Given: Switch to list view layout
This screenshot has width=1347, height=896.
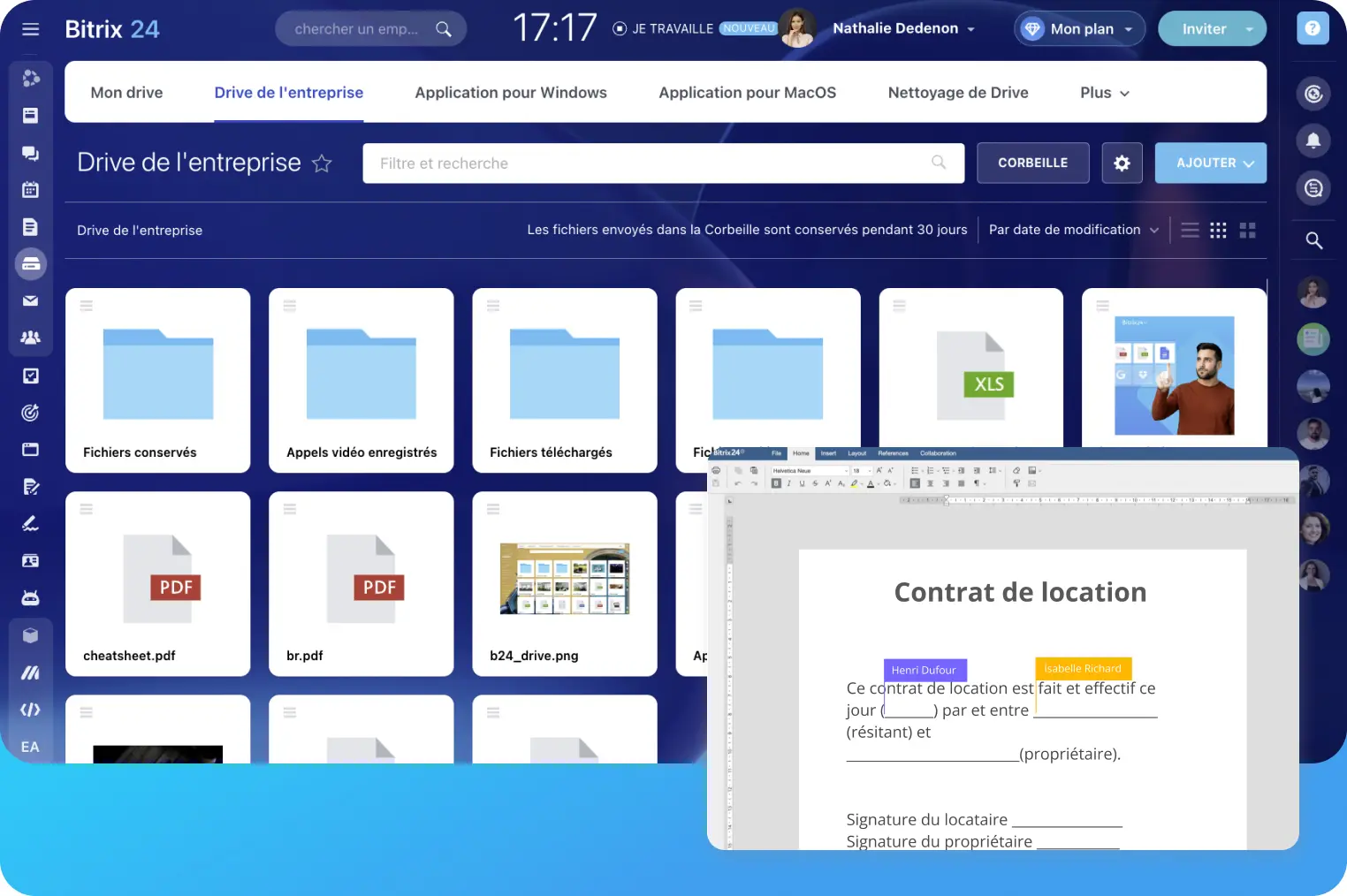Looking at the screenshot, I should 1190,231.
